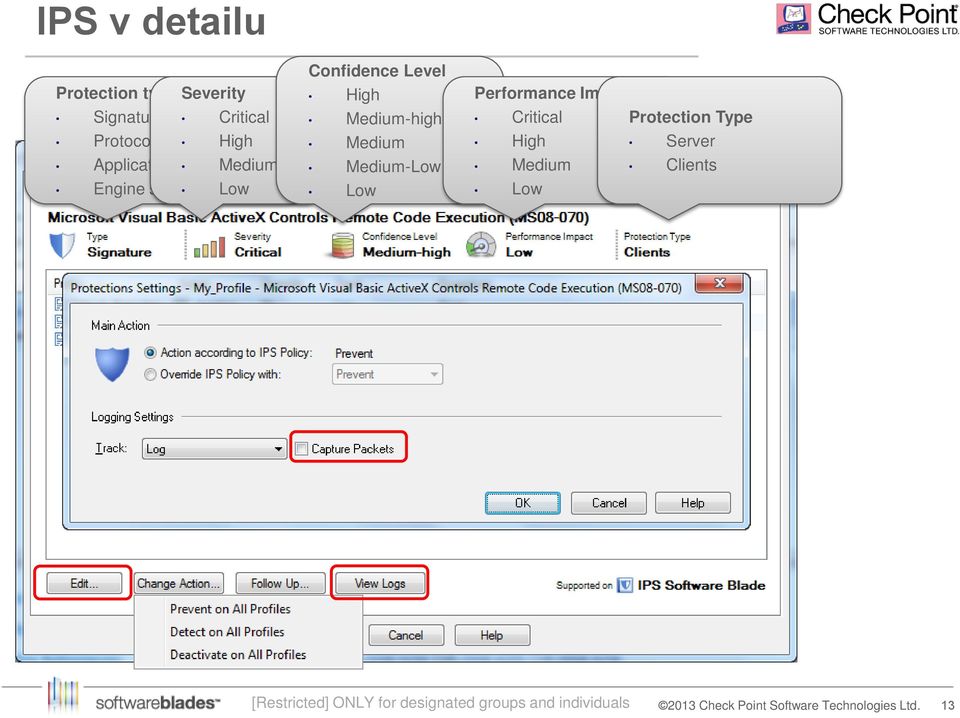Confirm with OK in Protections Settings dialog
Image resolution: width=960 pixels, height=718 pixels.
pos(522,503)
